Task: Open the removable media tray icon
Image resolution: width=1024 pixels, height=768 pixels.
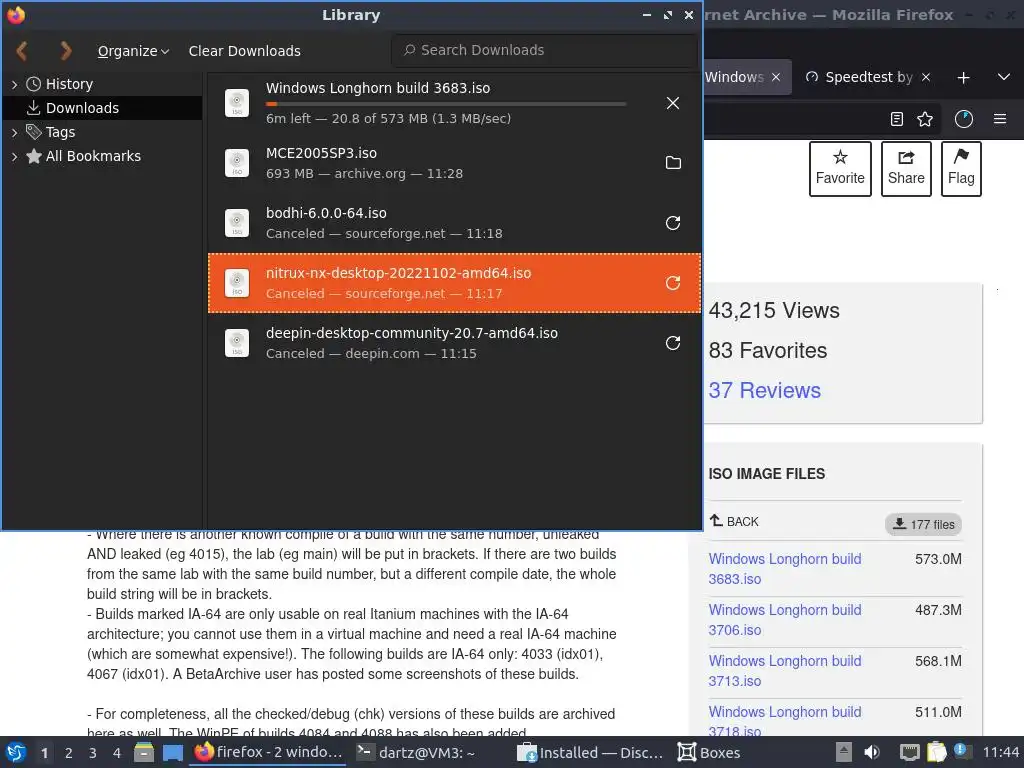Action: [844, 752]
